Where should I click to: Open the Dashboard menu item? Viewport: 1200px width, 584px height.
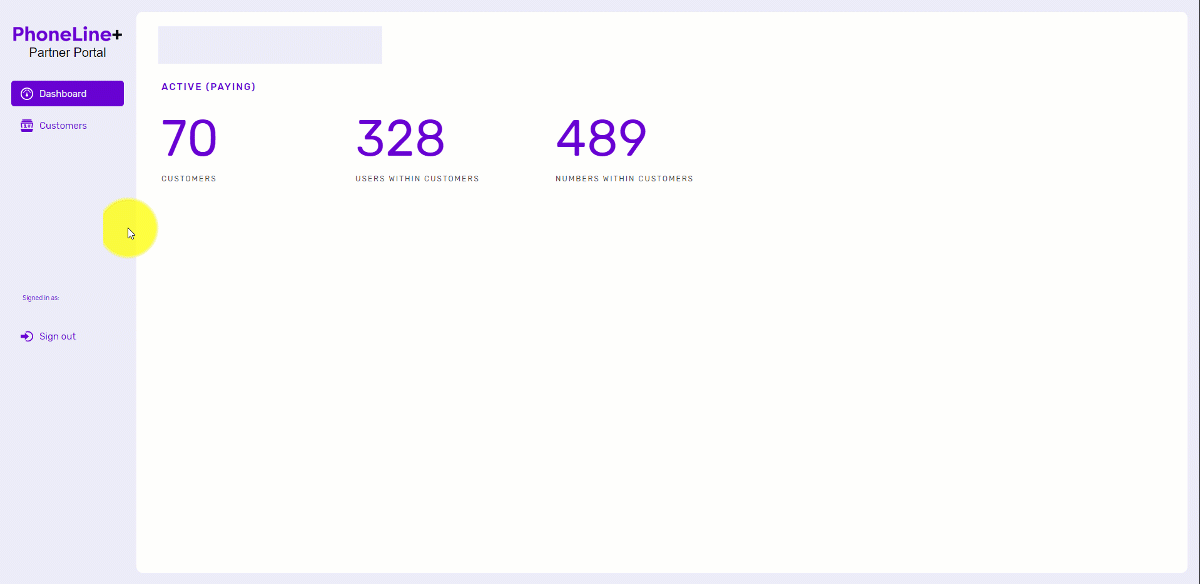tap(67, 94)
